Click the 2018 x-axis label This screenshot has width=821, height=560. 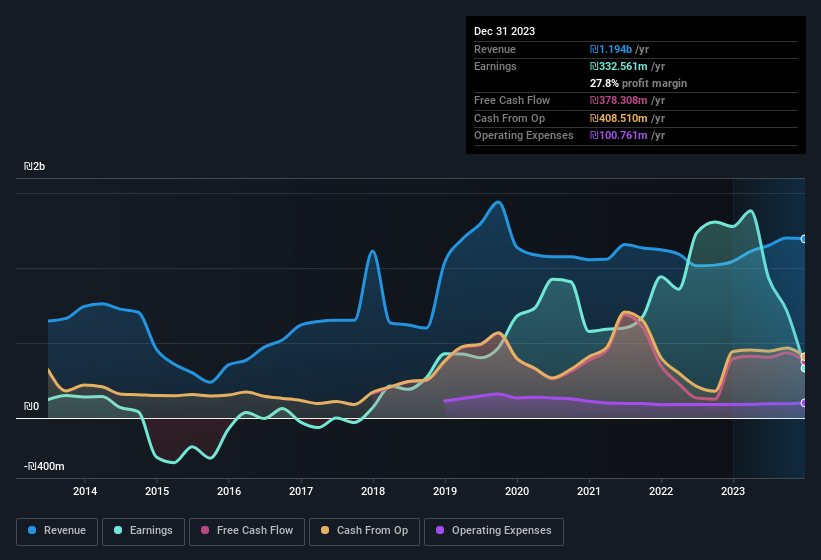(x=373, y=491)
